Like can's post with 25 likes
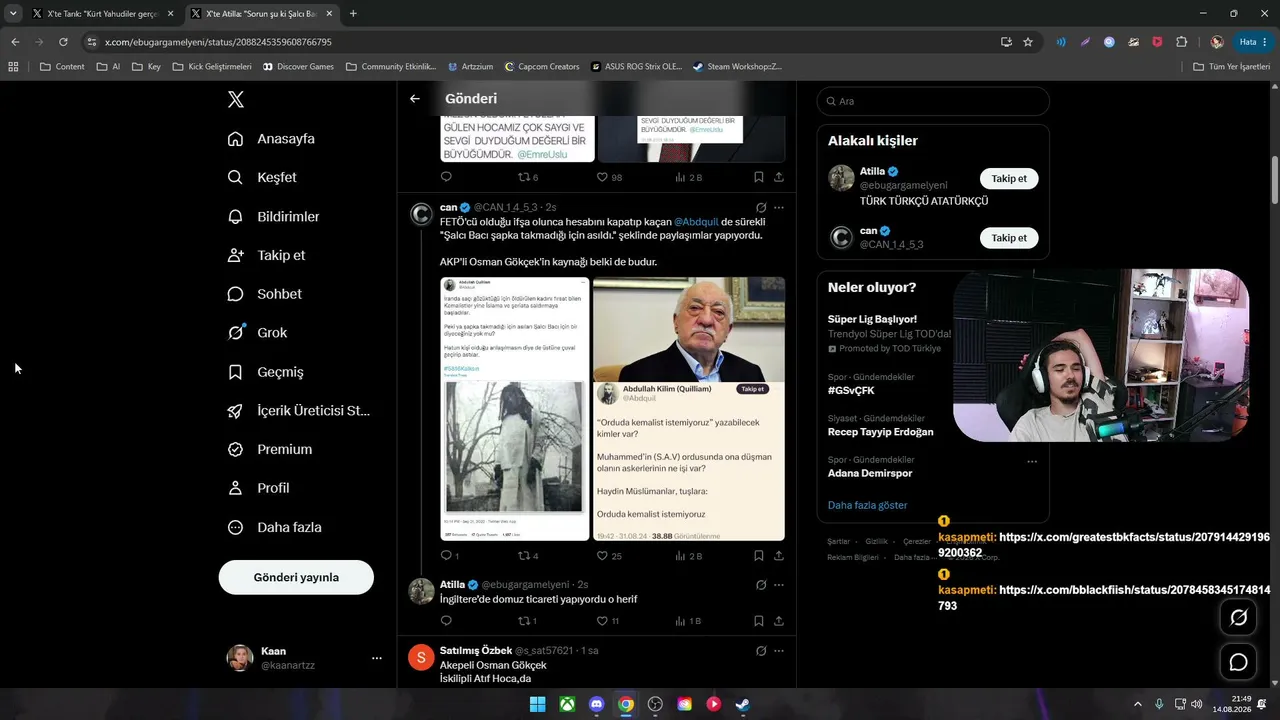Viewport: 1280px width, 720px height. (602, 556)
